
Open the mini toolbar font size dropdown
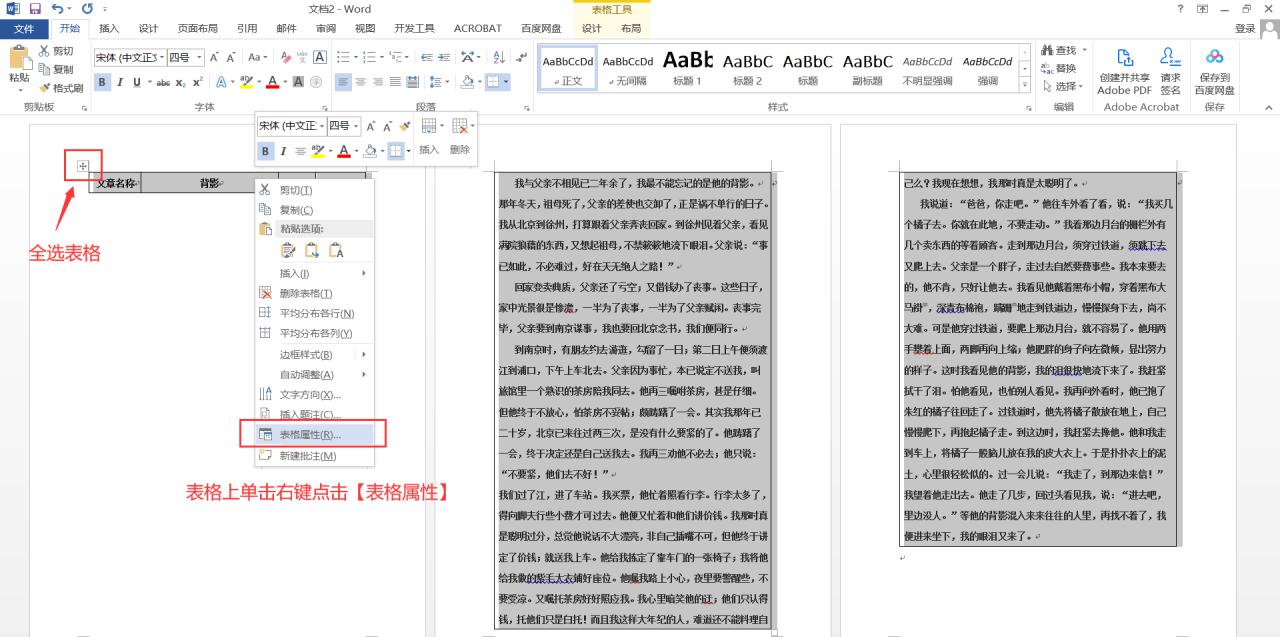click(357, 126)
